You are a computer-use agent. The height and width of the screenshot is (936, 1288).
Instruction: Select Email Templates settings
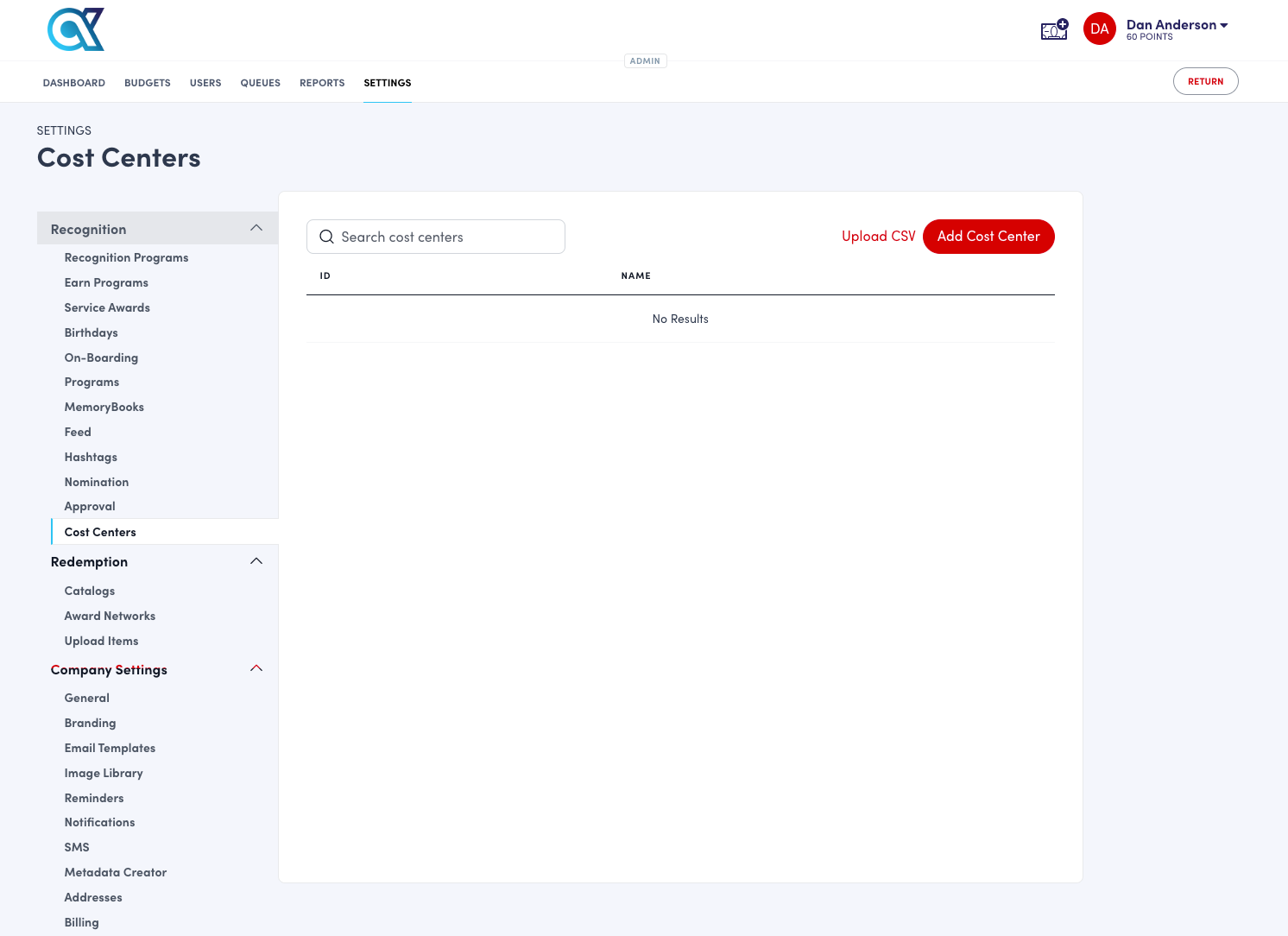[110, 748]
